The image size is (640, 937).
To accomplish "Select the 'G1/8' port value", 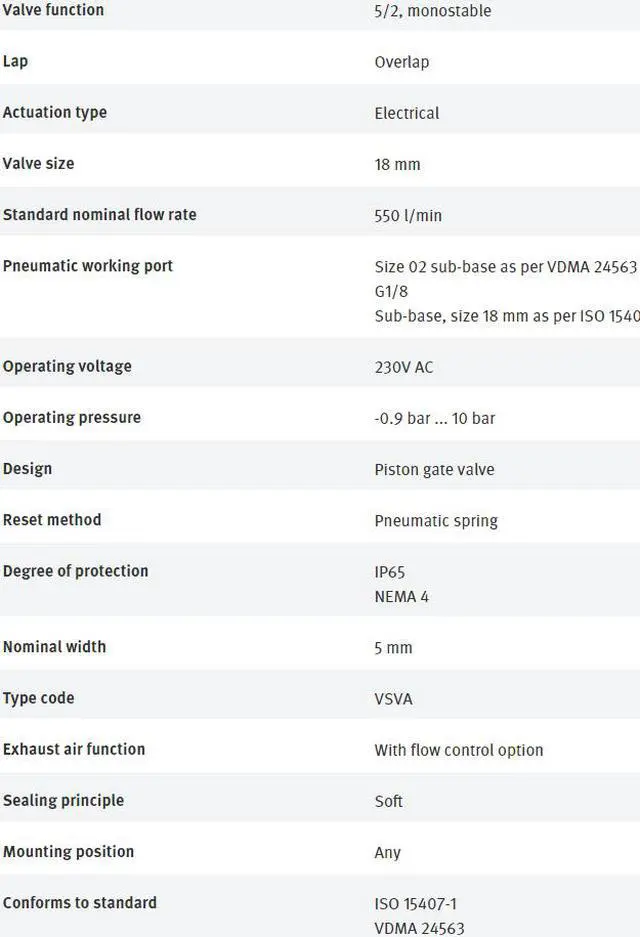I will point(391,292).
